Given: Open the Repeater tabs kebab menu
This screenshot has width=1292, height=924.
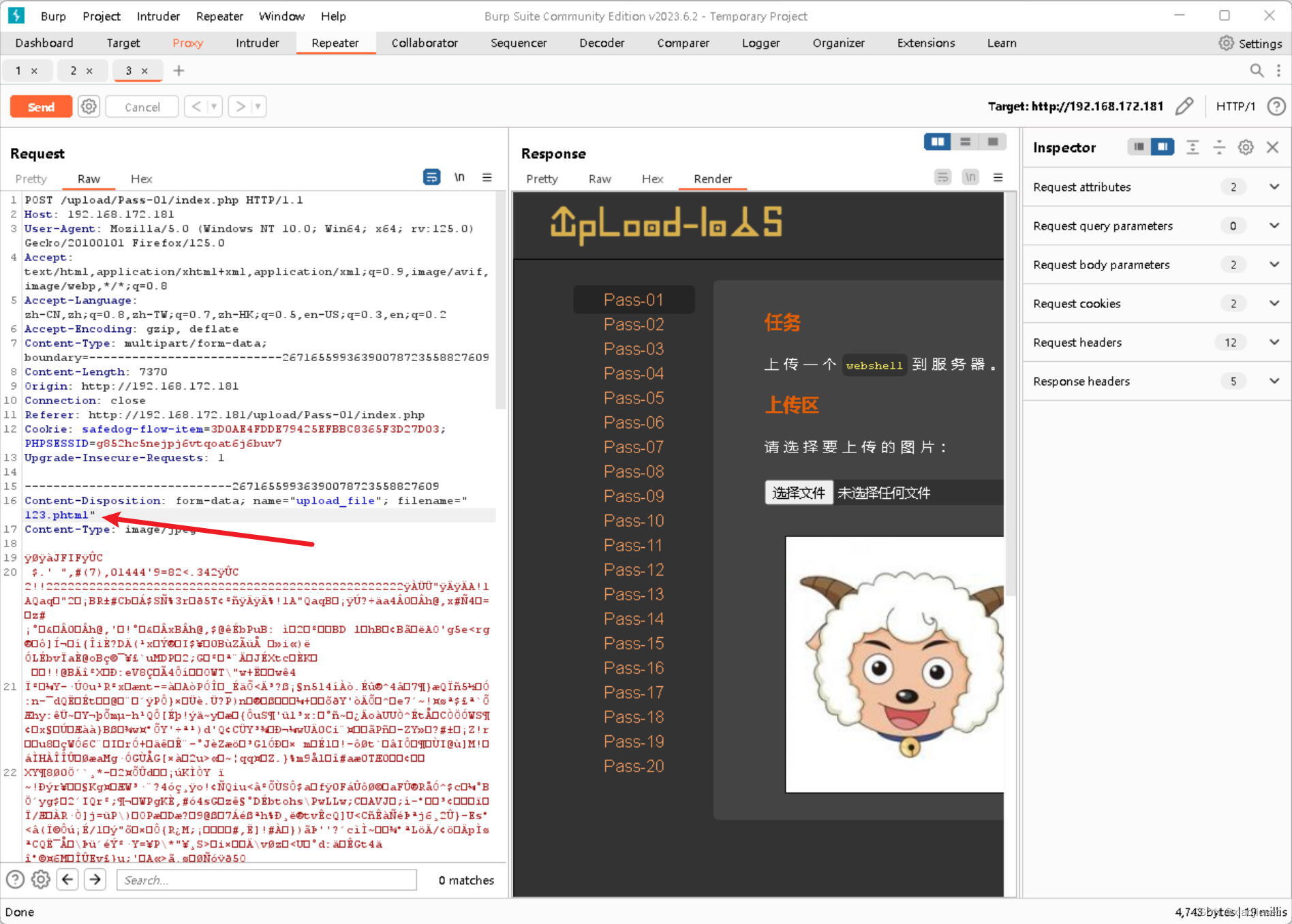Looking at the screenshot, I should (1278, 70).
